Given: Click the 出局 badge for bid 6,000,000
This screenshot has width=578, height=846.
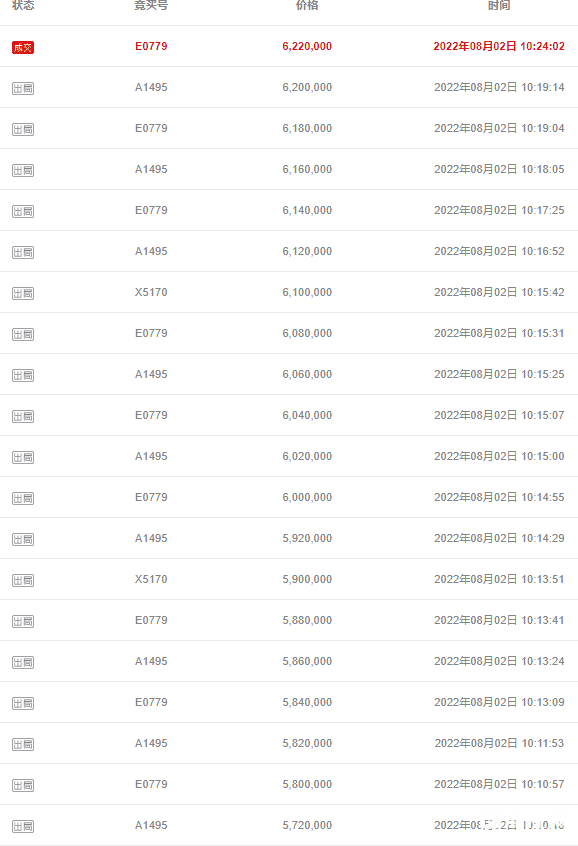Looking at the screenshot, I should (23, 499).
